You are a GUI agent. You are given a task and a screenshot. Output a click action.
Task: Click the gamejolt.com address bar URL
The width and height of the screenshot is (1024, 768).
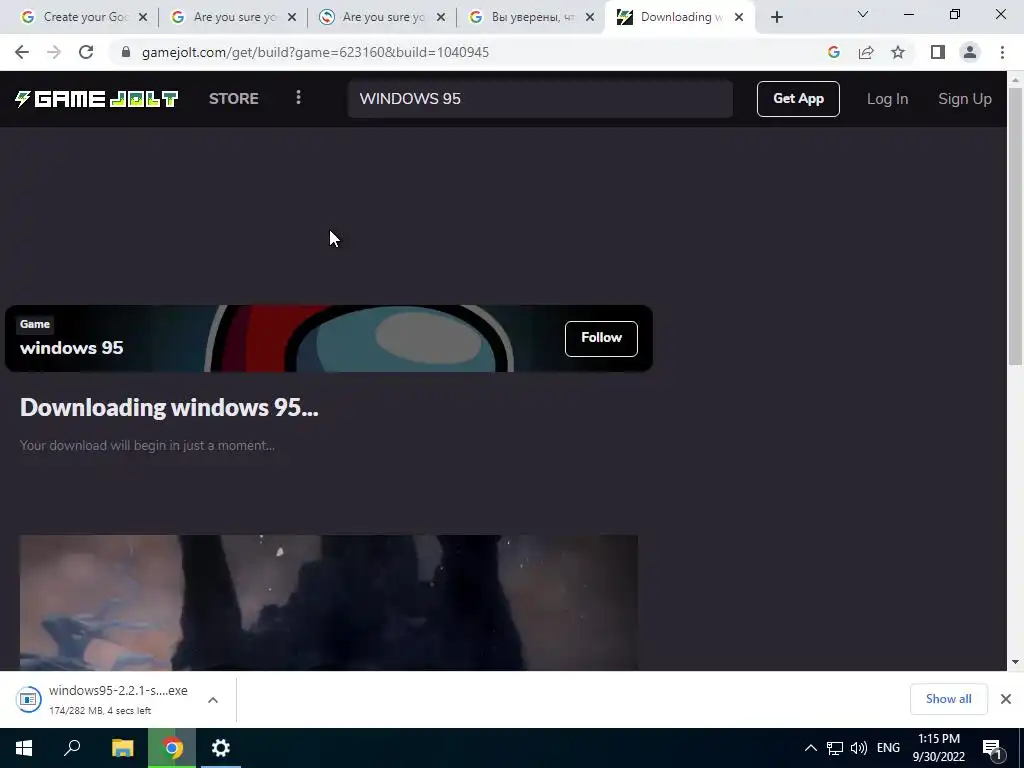(x=315, y=52)
